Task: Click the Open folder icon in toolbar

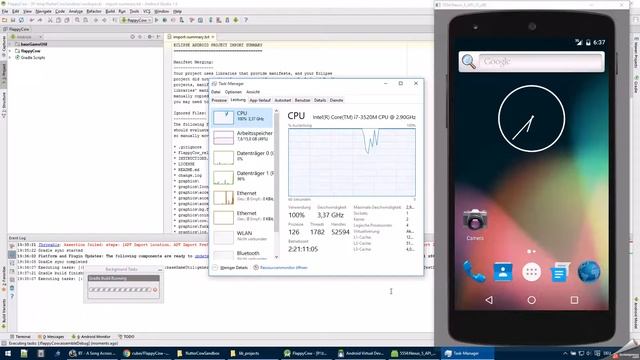Action: [x=4, y=20]
